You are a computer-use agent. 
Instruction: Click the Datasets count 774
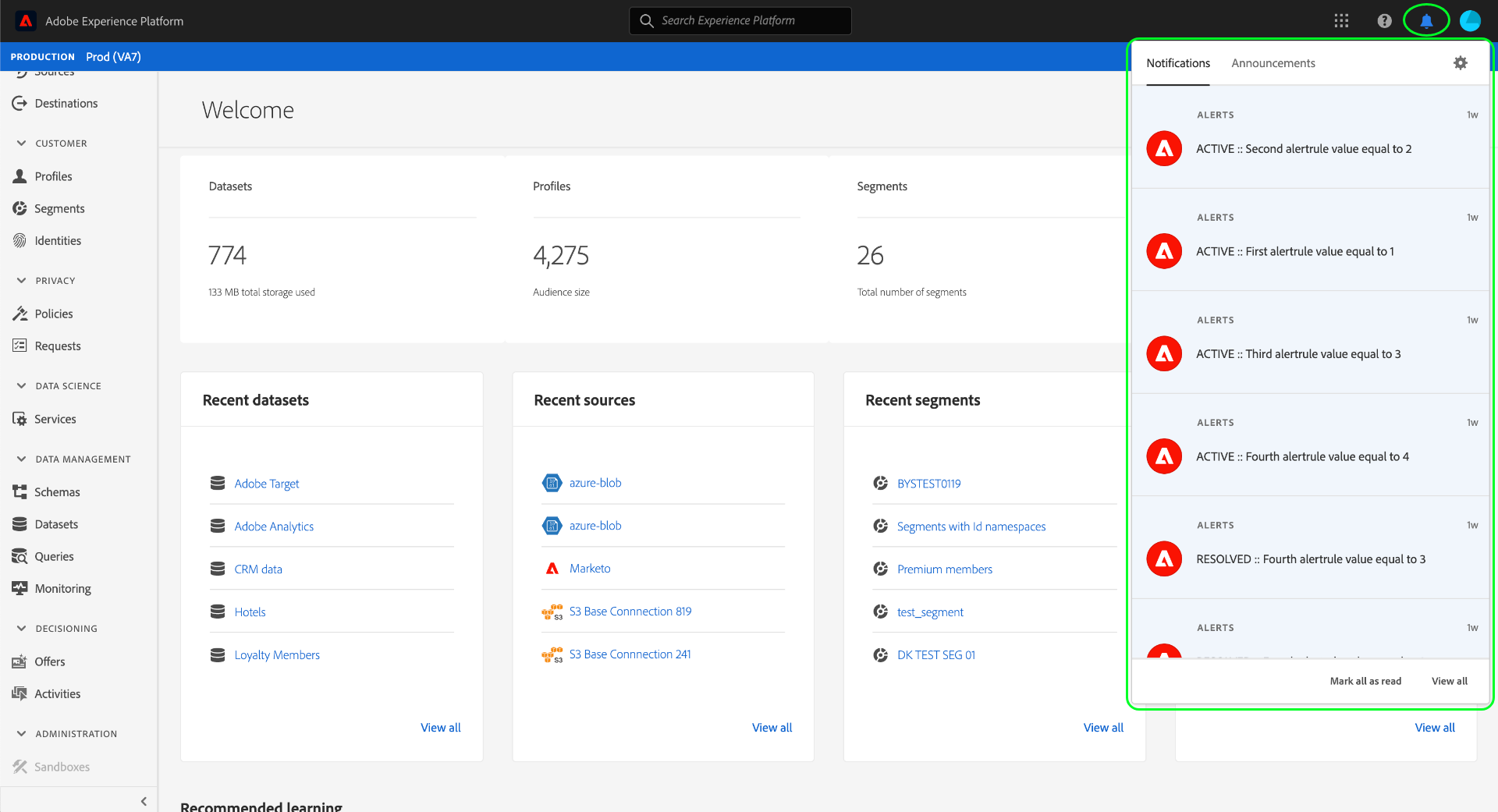click(x=227, y=255)
